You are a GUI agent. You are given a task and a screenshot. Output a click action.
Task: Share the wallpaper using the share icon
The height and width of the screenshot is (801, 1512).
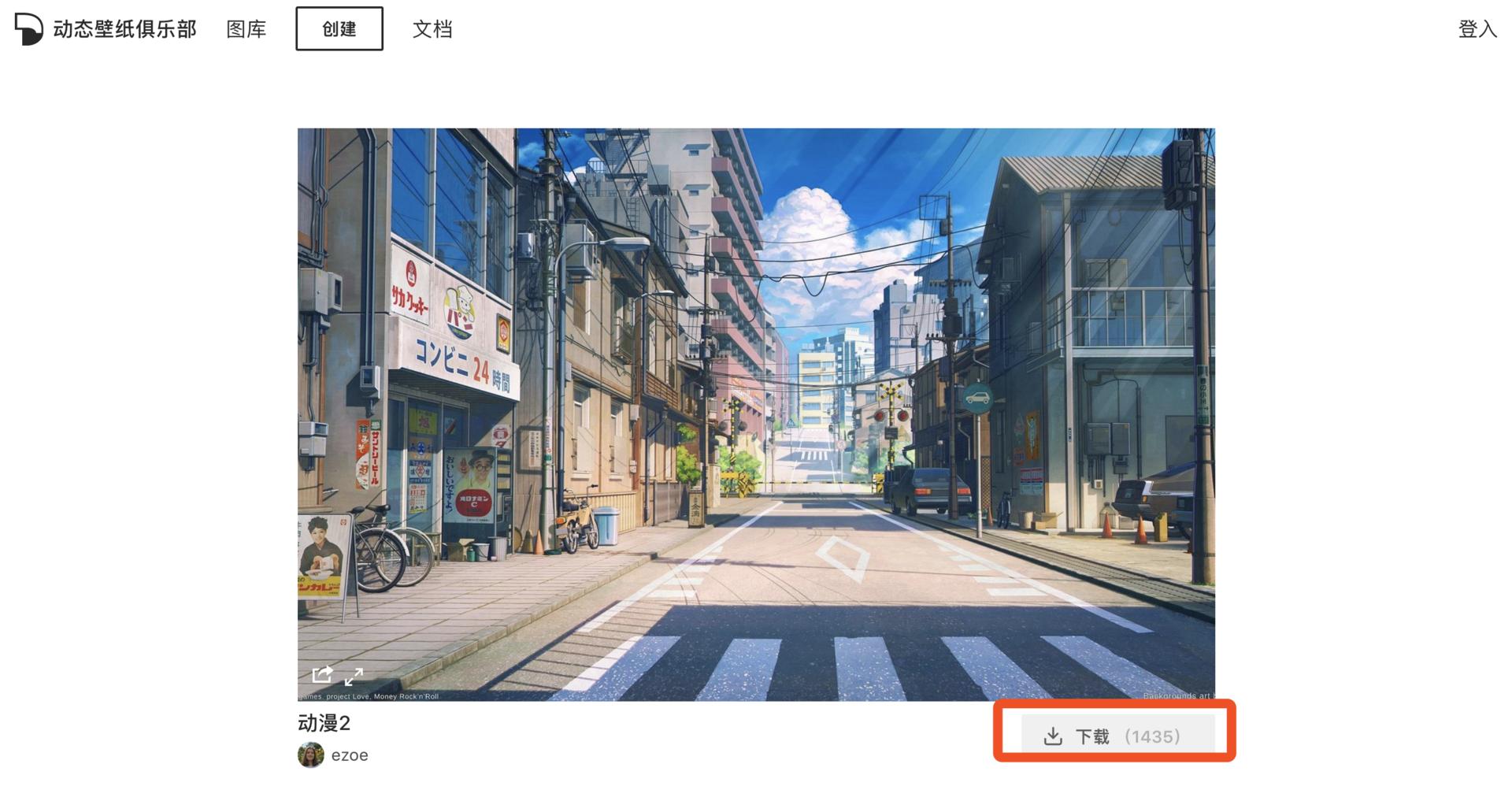coord(322,675)
